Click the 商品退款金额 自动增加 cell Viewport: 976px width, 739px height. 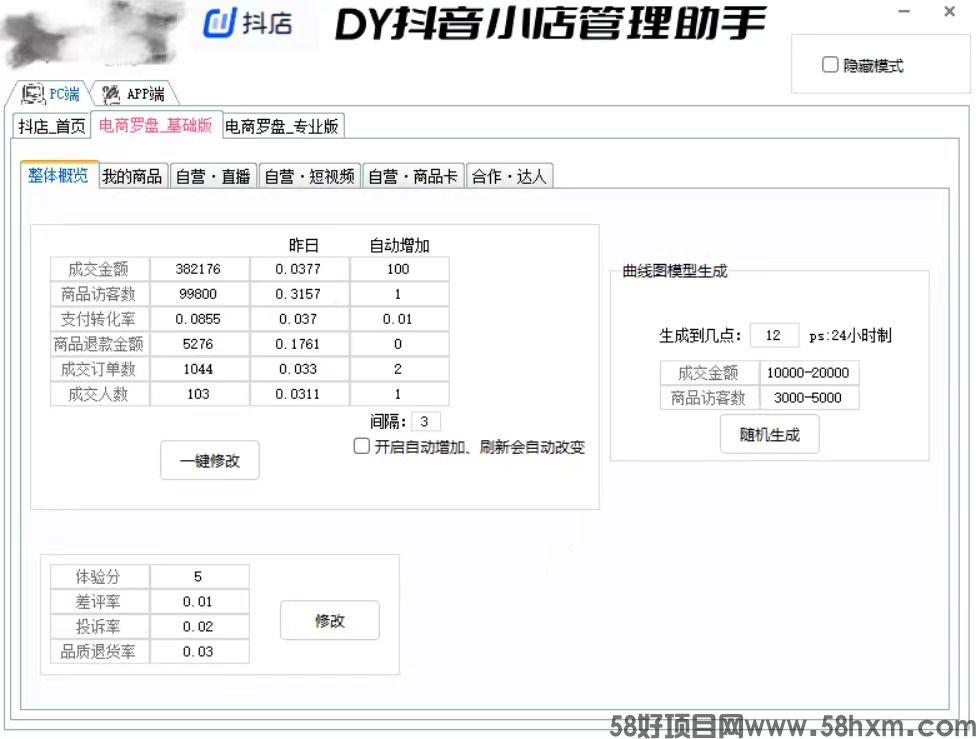pos(399,344)
